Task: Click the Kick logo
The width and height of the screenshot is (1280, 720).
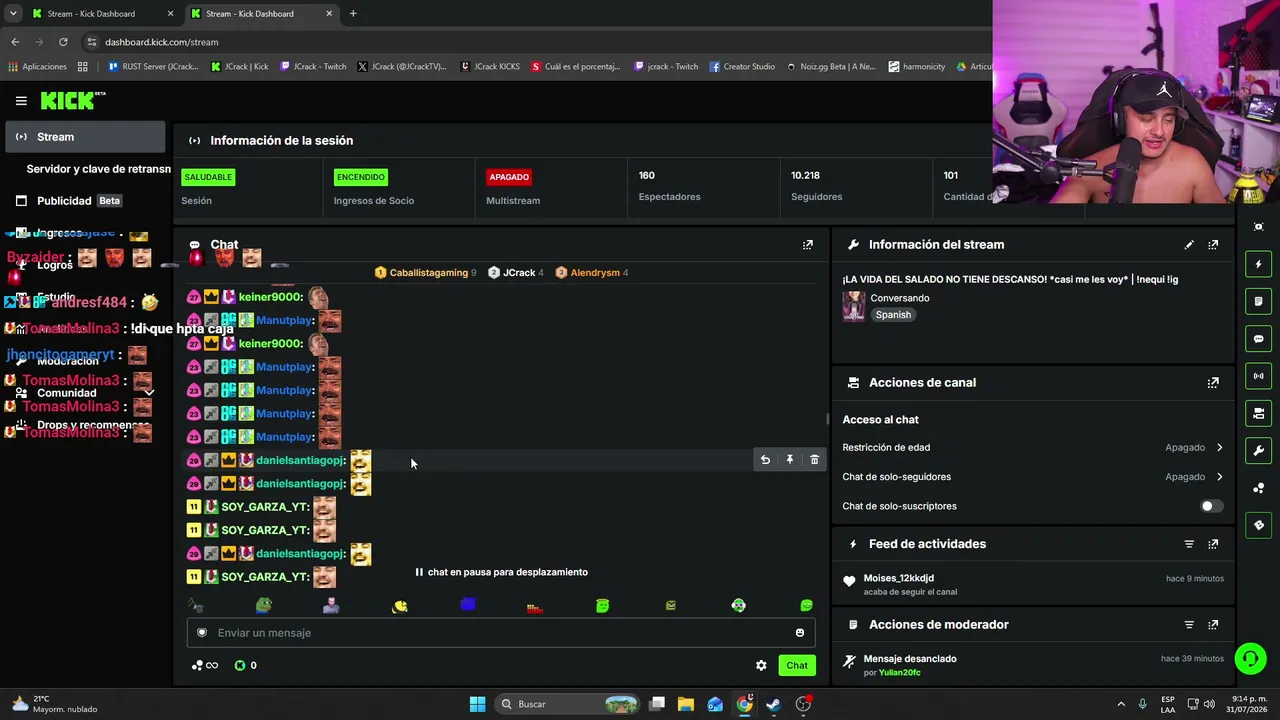Action: (73, 100)
